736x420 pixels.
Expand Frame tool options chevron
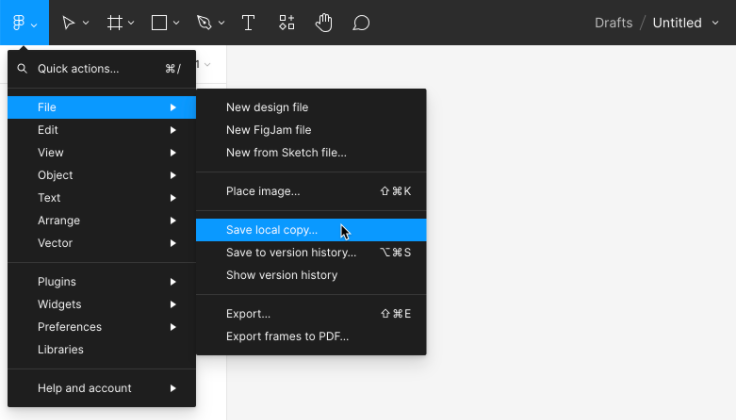131,23
